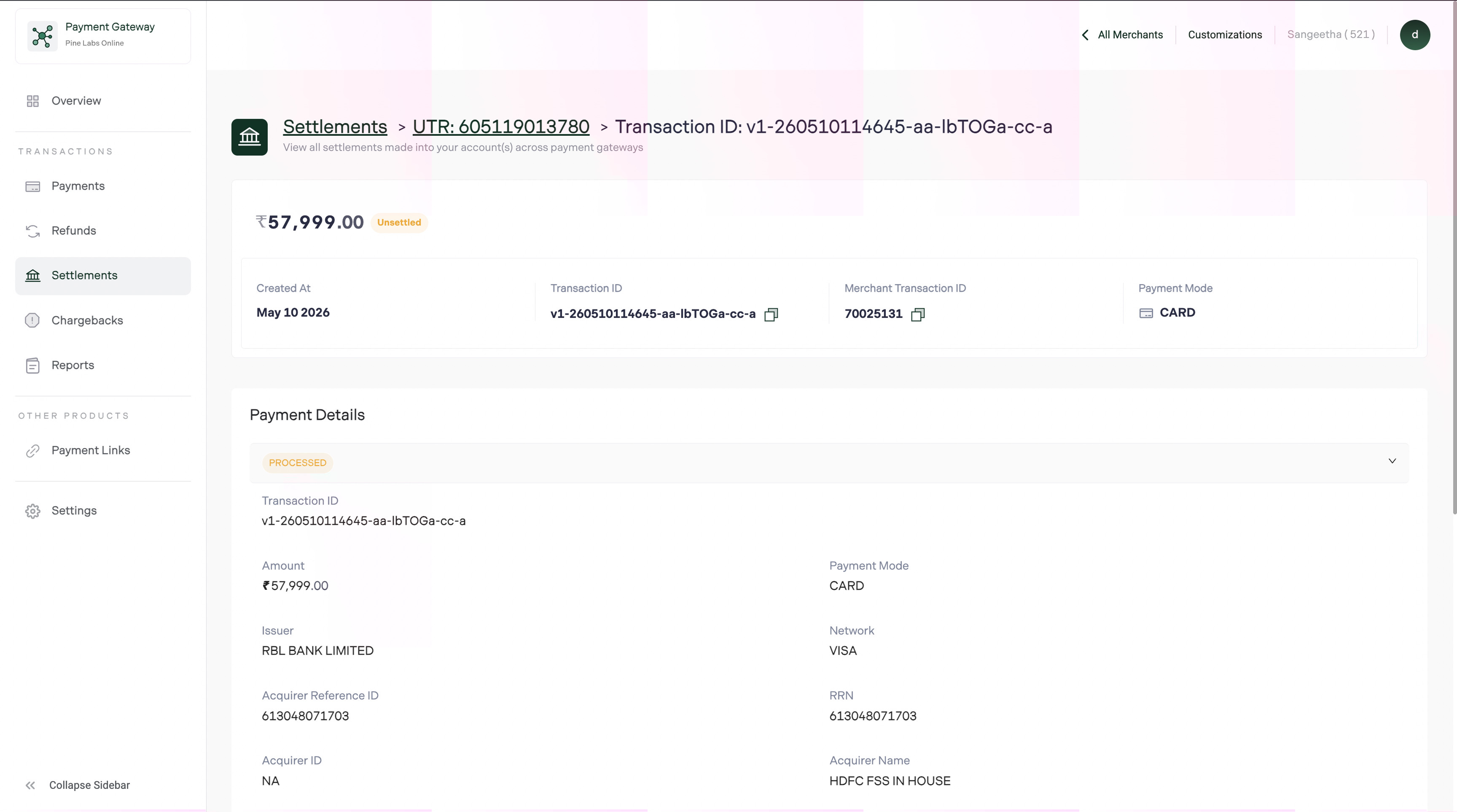The height and width of the screenshot is (812, 1457).
Task: Open the Reports section
Action: pos(103,365)
